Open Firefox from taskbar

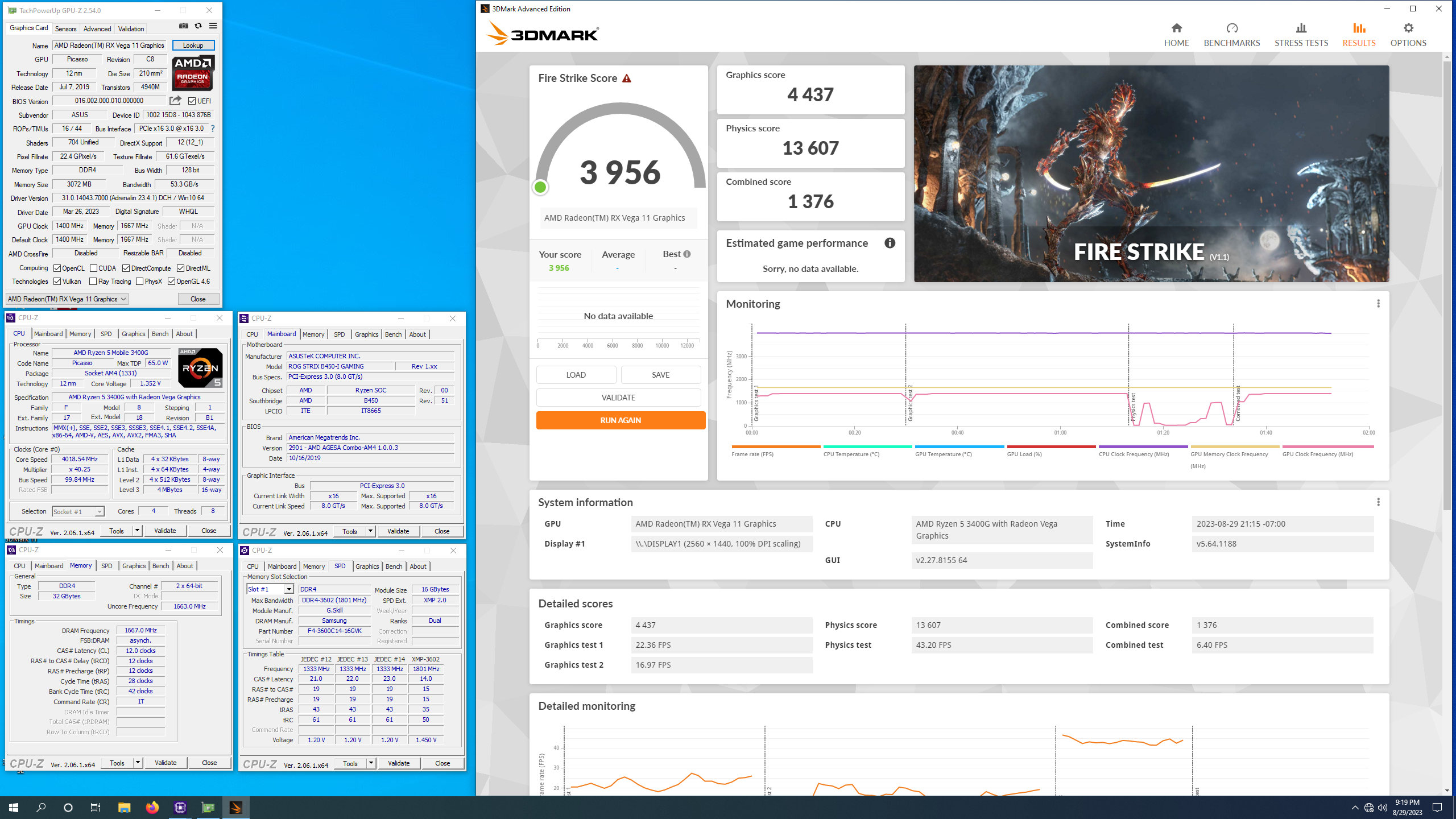click(x=152, y=808)
